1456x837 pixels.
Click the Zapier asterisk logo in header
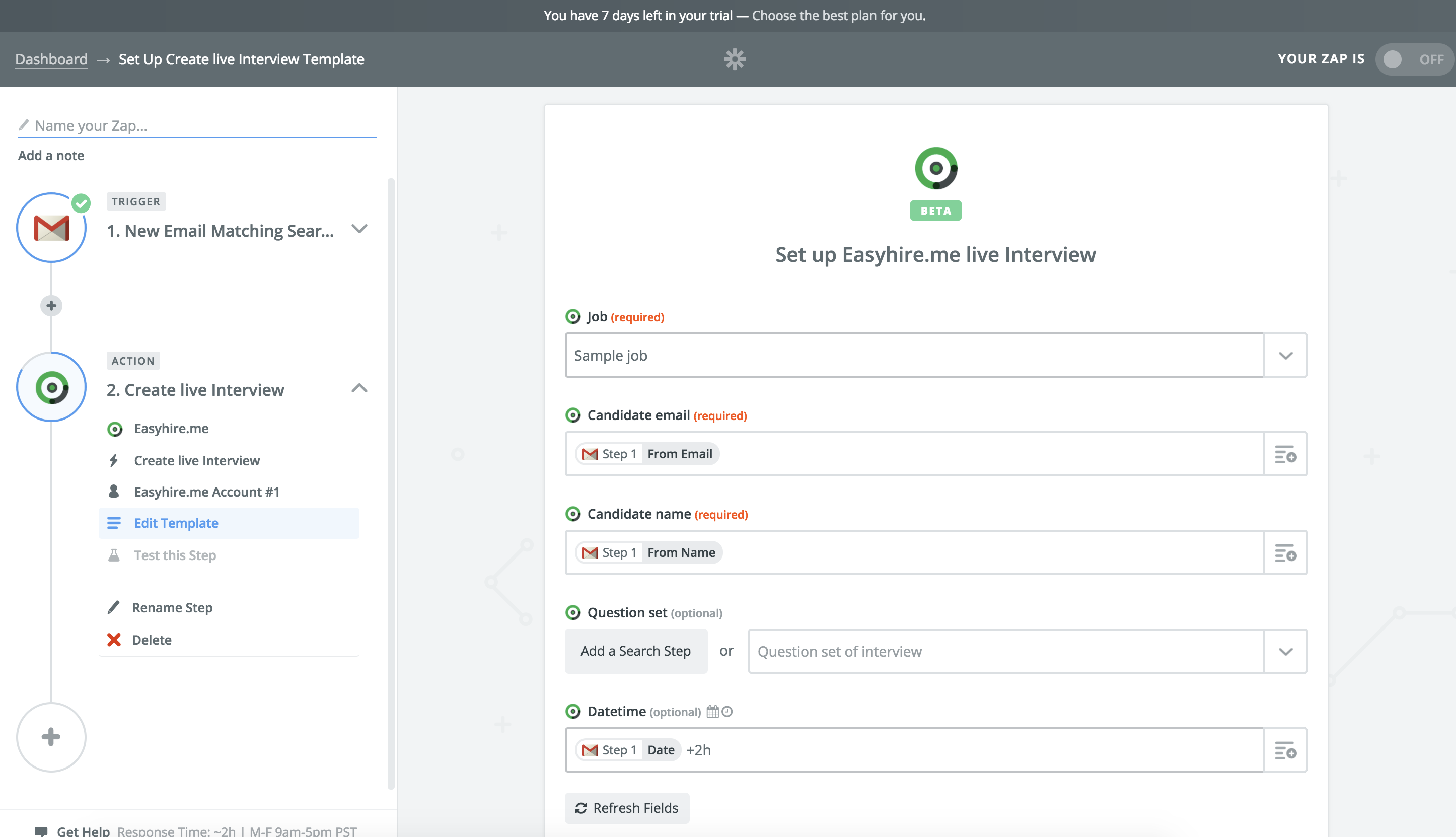pos(735,59)
